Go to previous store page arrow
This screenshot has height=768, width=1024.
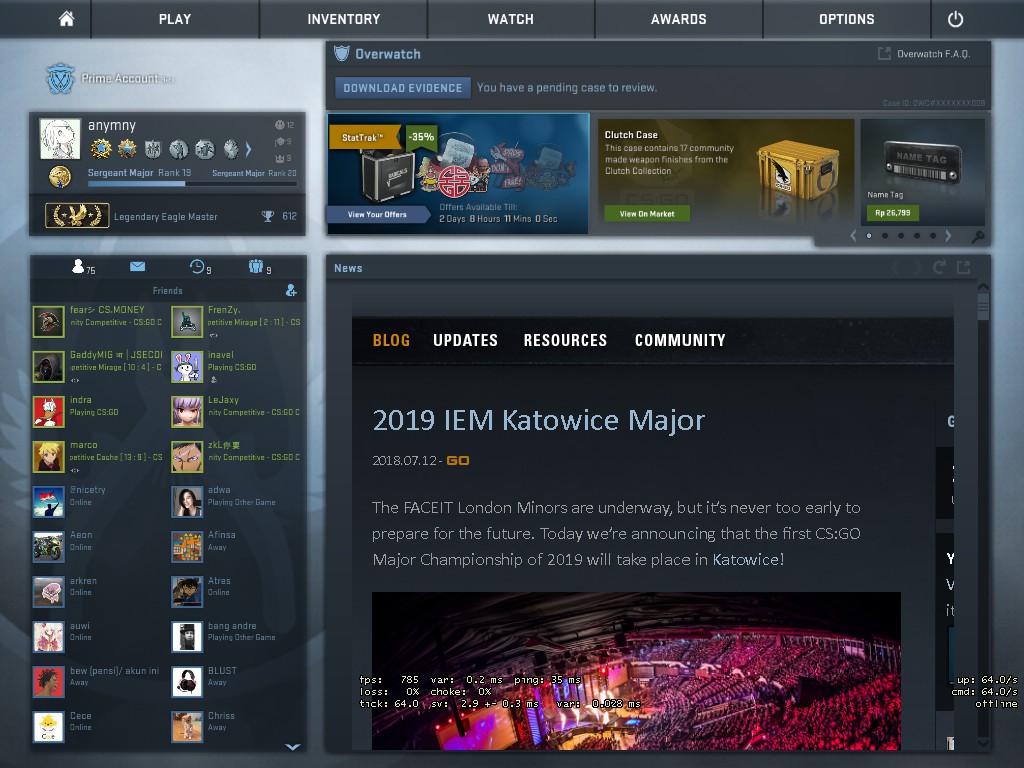[853, 236]
